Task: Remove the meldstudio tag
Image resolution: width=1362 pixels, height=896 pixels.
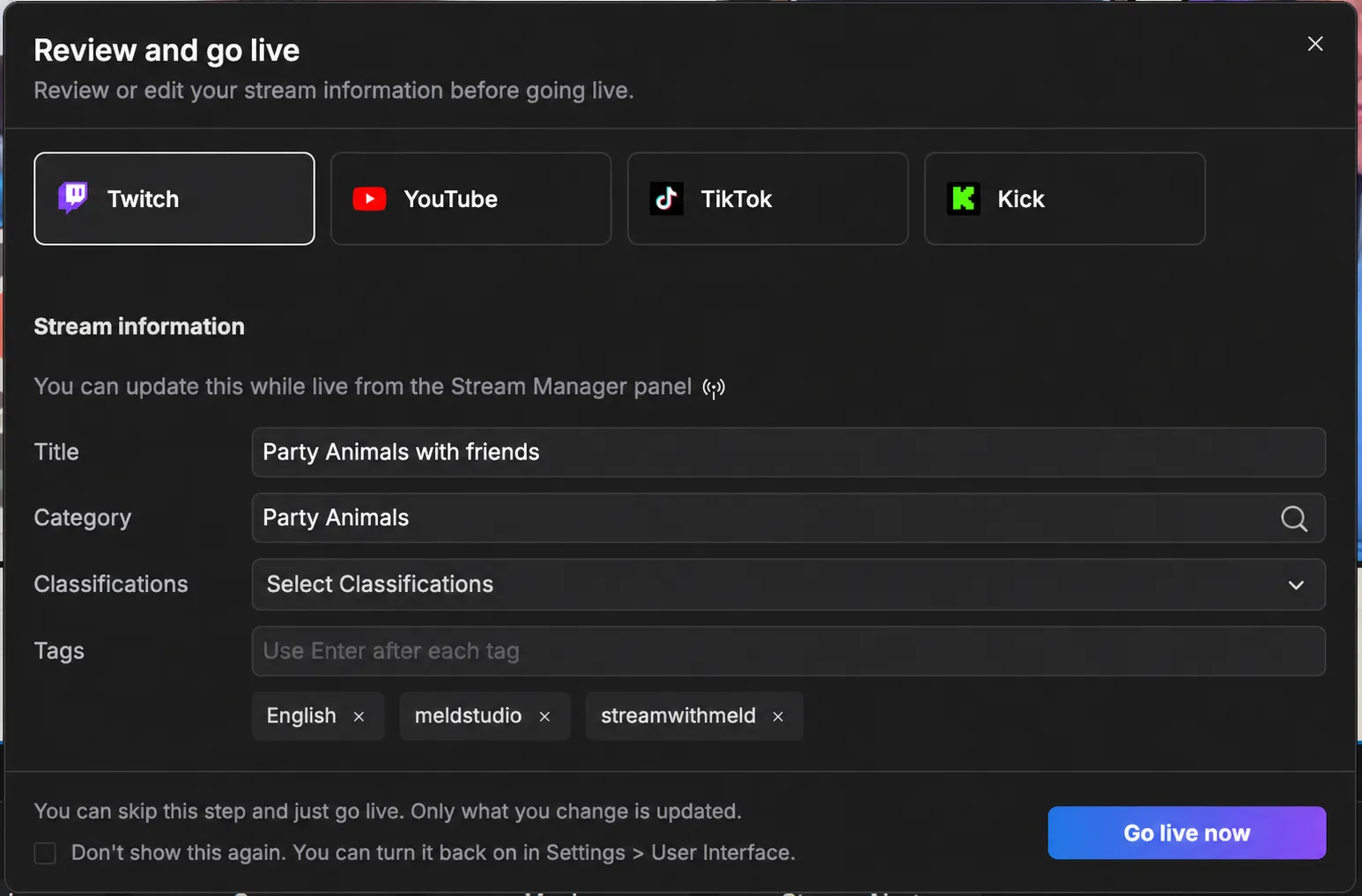Action: pyautogui.click(x=544, y=716)
